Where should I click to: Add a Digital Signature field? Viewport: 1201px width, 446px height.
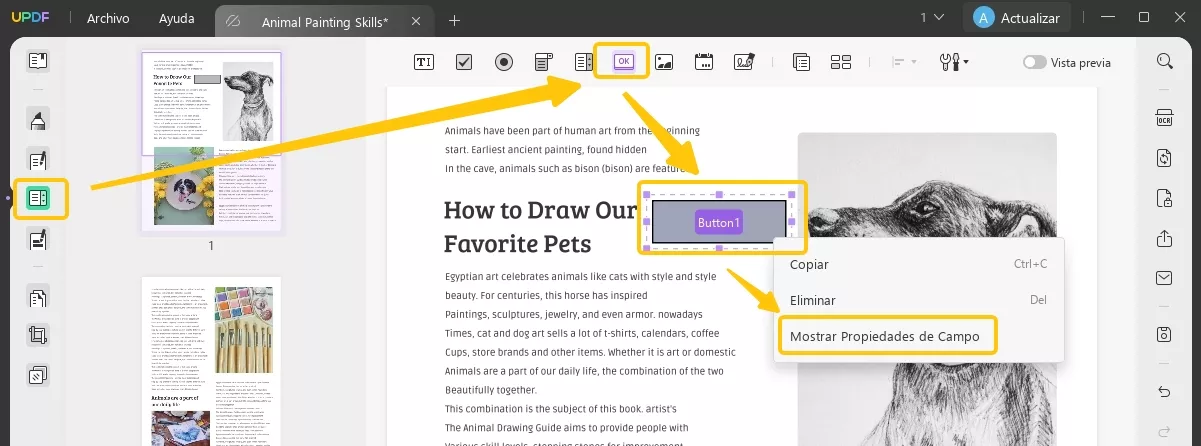(x=744, y=62)
